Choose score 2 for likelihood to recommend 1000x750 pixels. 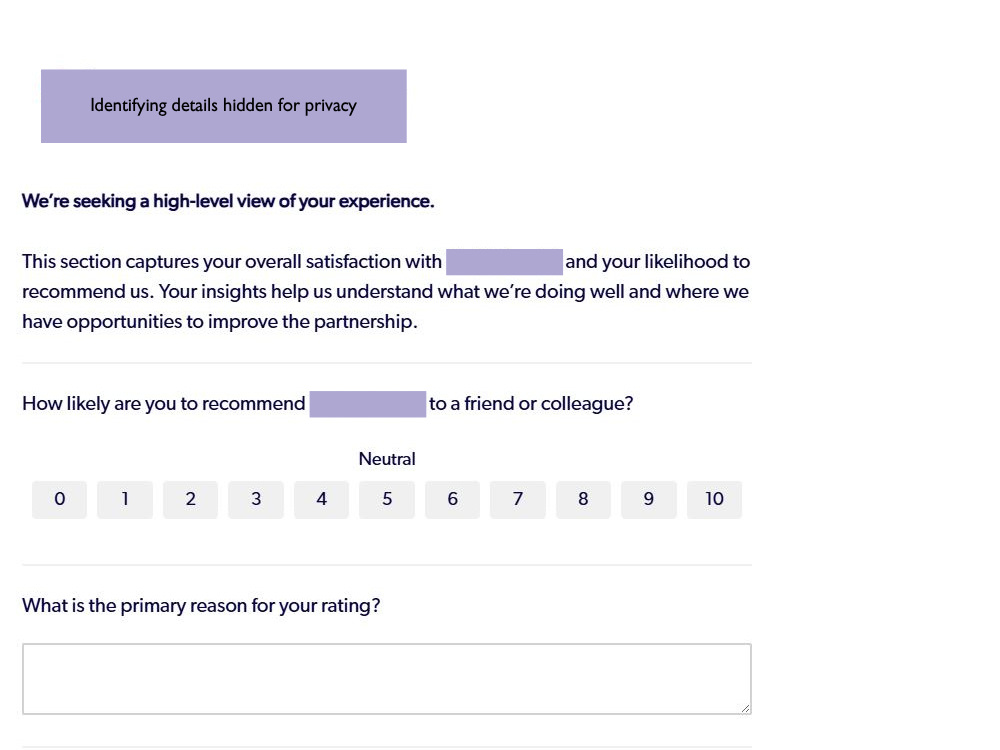(190, 499)
